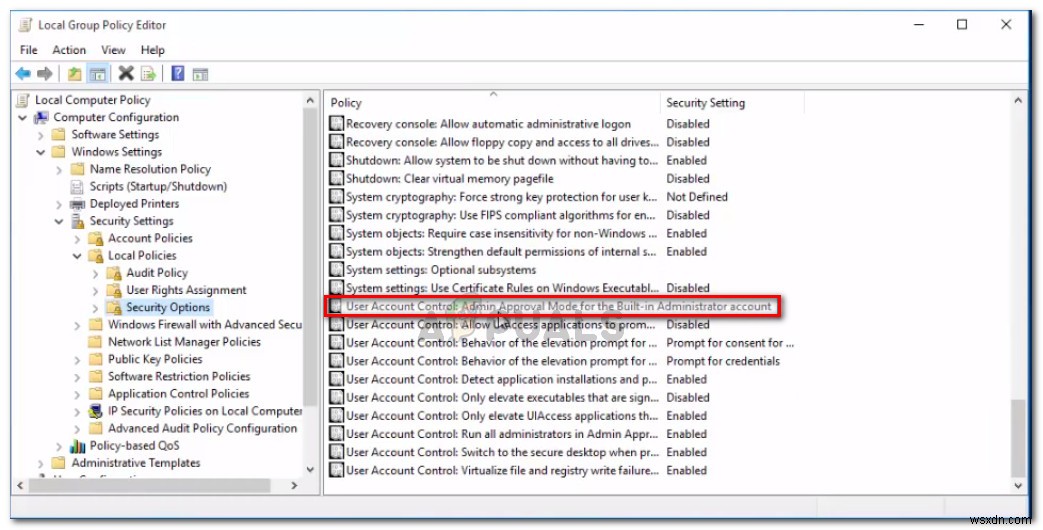This screenshot has width=1043, height=530.
Task: Click policy list scroll down arrow
Action: (x=1018, y=486)
